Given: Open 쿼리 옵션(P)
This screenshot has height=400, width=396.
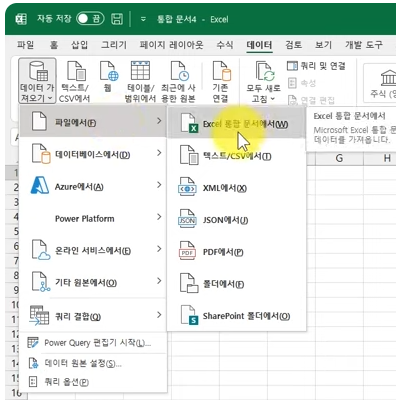Looking at the screenshot, I should tap(93, 382).
